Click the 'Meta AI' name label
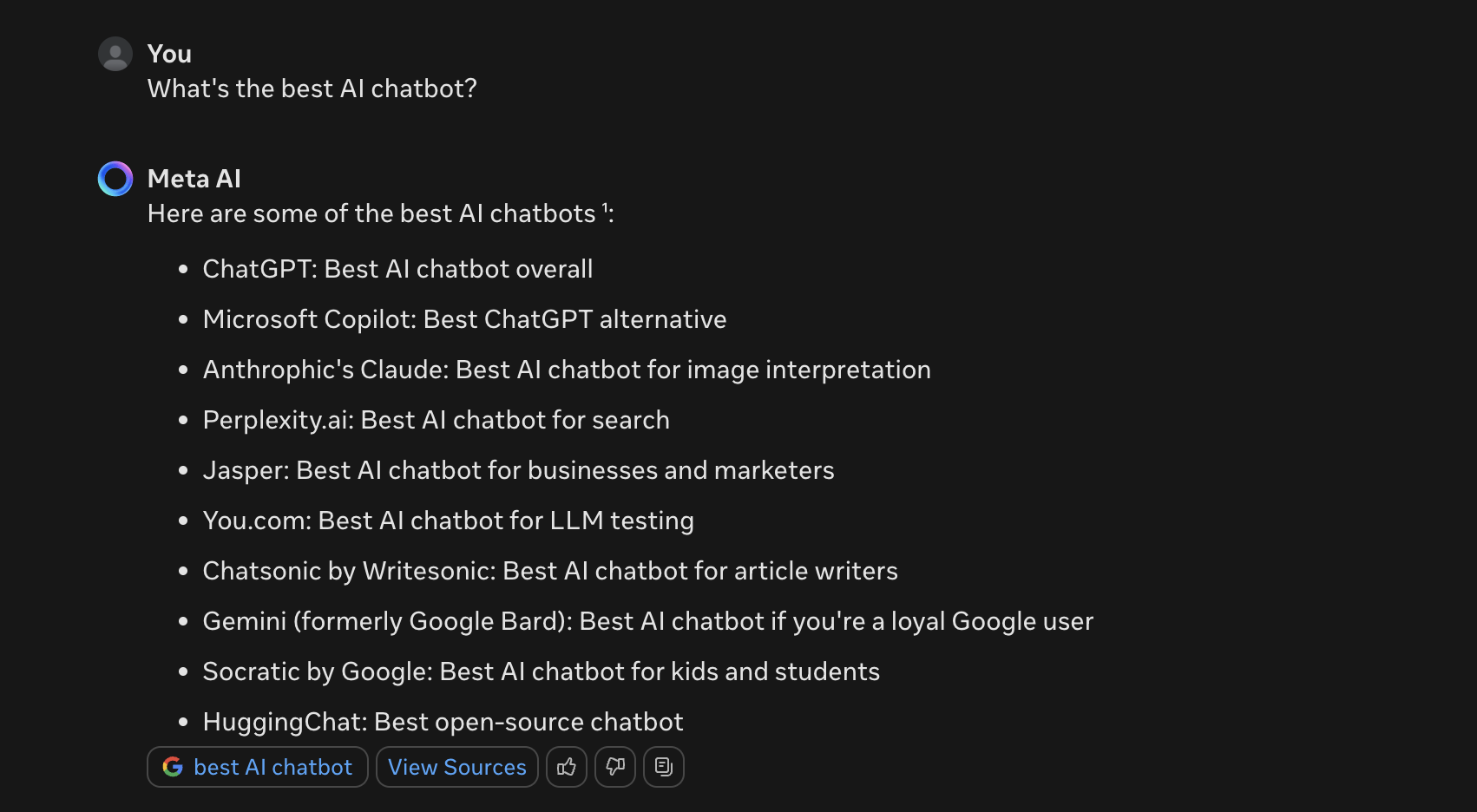This screenshot has height=812, width=1477. (194, 179)
